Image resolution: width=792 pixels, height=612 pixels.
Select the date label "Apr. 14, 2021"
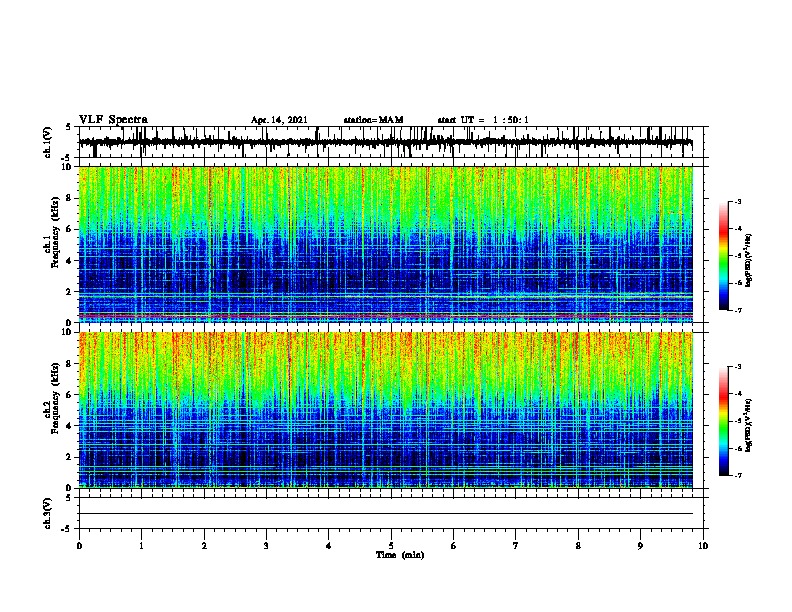[x=279, y=120]
